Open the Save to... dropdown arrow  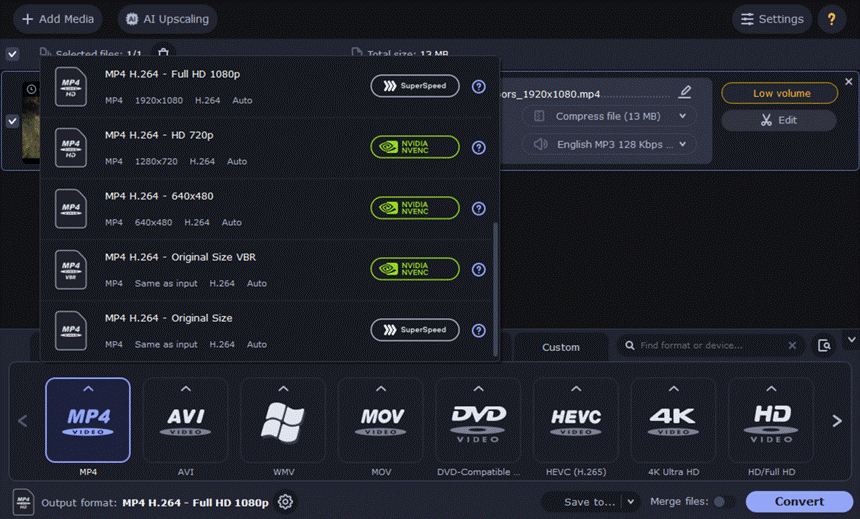[630, 502]
